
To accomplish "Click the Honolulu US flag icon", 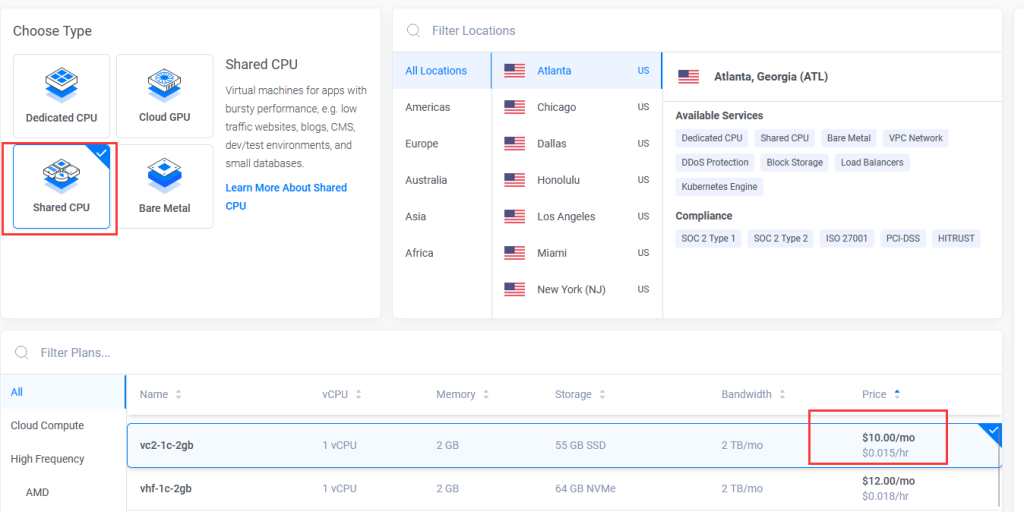I will 514,180.
